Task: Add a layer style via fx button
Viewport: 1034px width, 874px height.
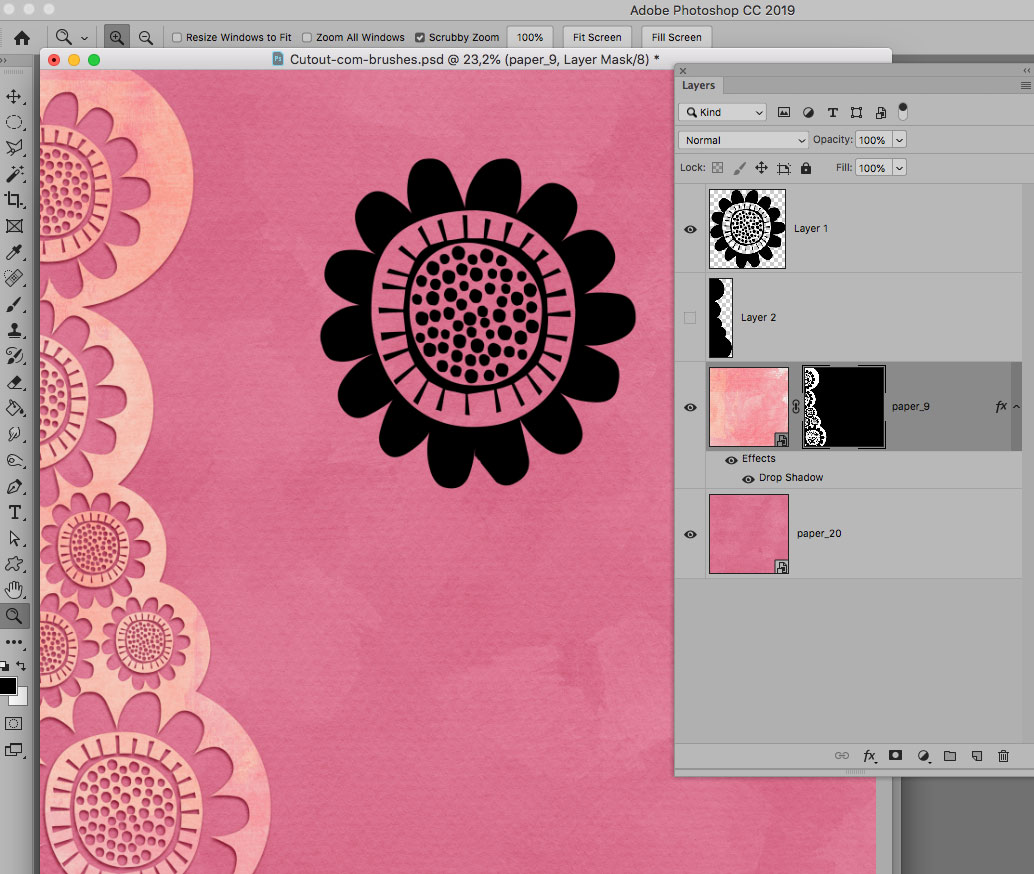Action: pyautogui.click(x=870, y=756)
